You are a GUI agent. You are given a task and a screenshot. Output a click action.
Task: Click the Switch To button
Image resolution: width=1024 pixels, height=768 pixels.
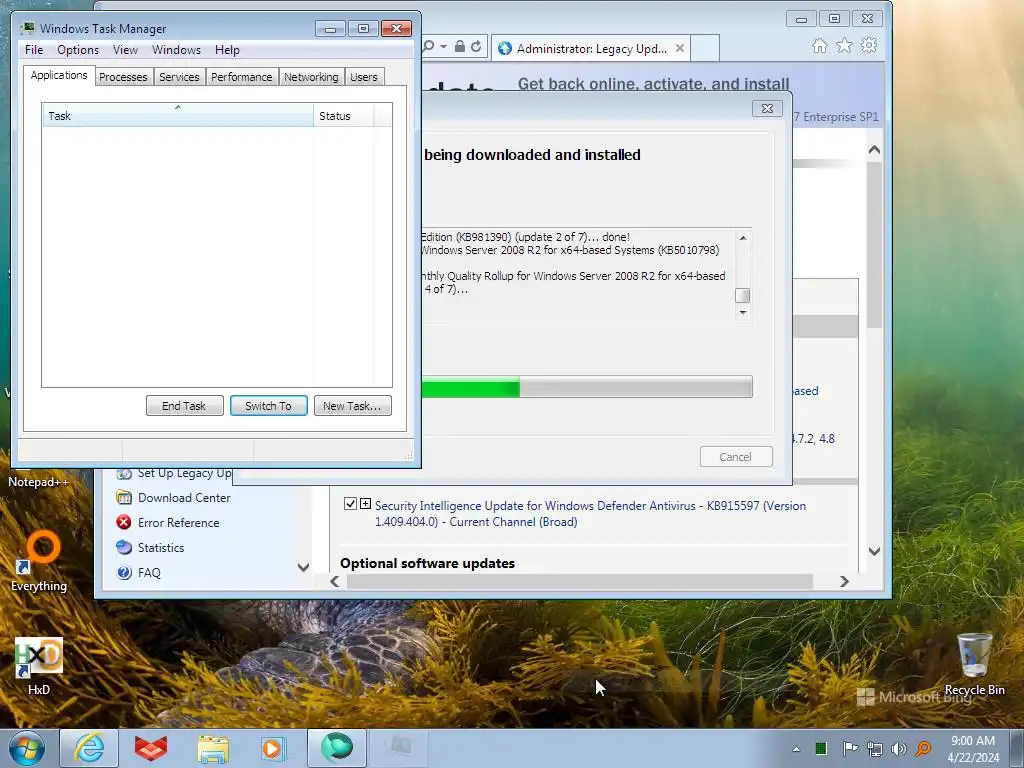pos(268,406)
